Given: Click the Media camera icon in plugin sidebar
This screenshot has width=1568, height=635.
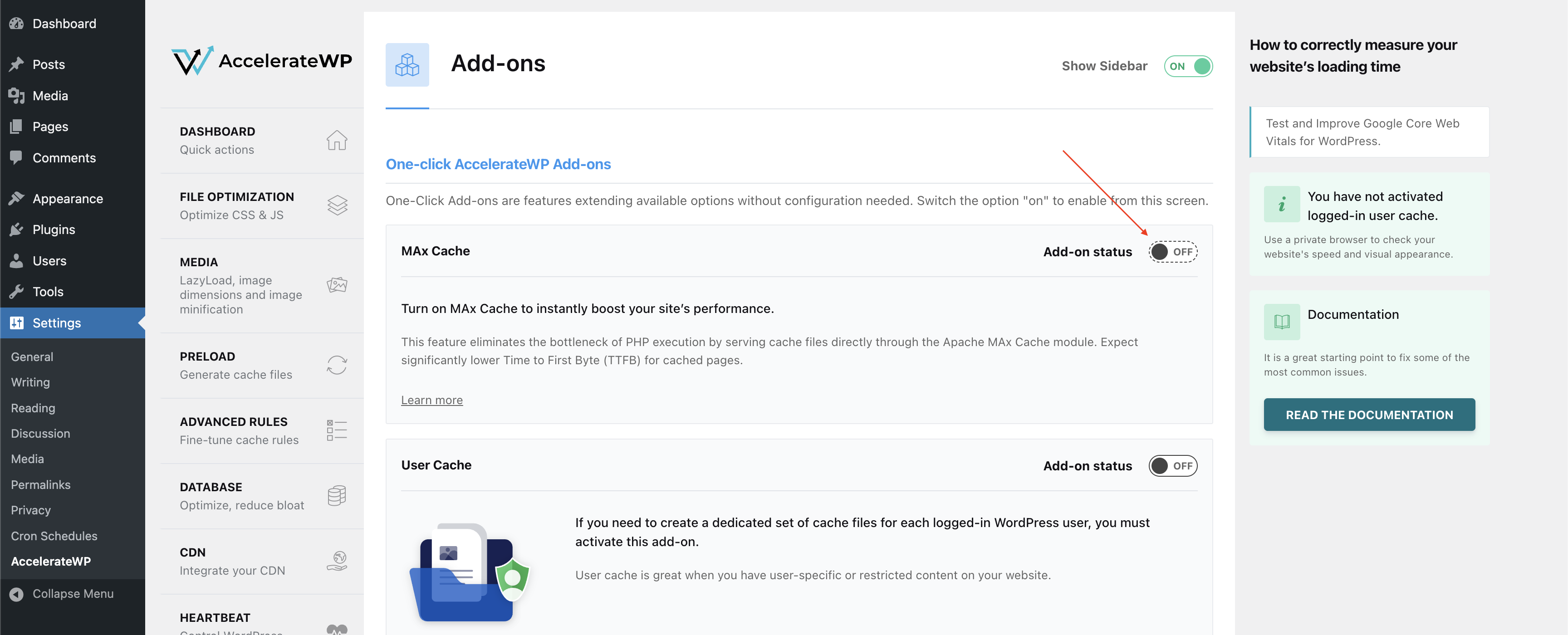Looking at the screenshot, I should [x=337, y=285].
